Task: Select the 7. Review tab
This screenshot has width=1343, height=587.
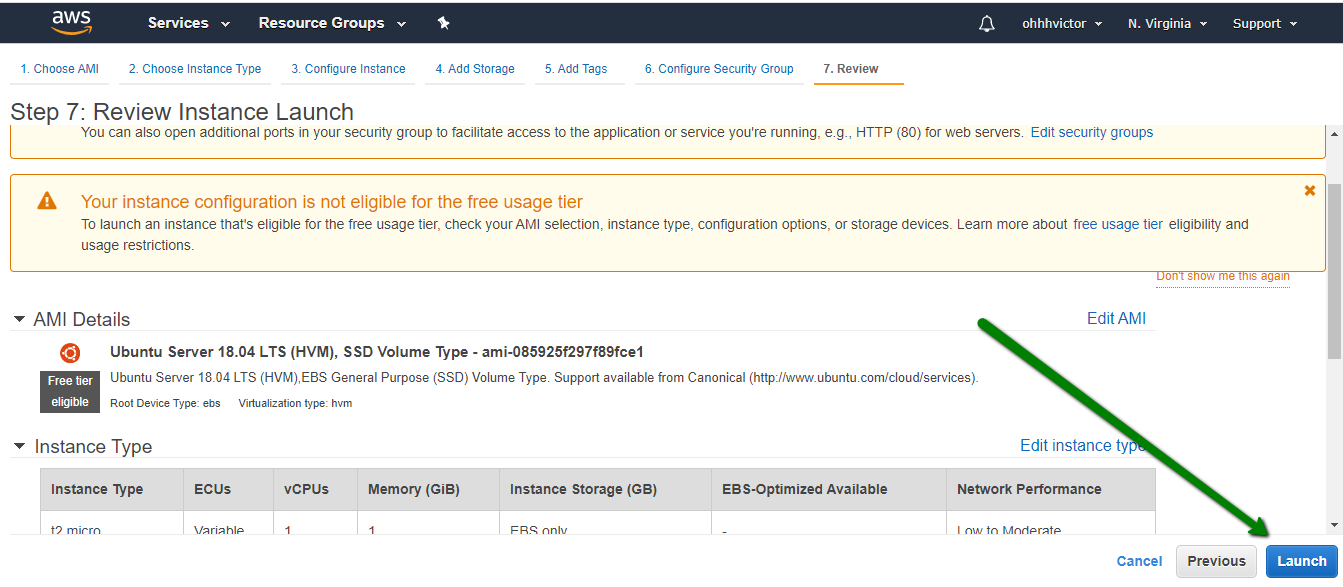Action: click(851, 69)
